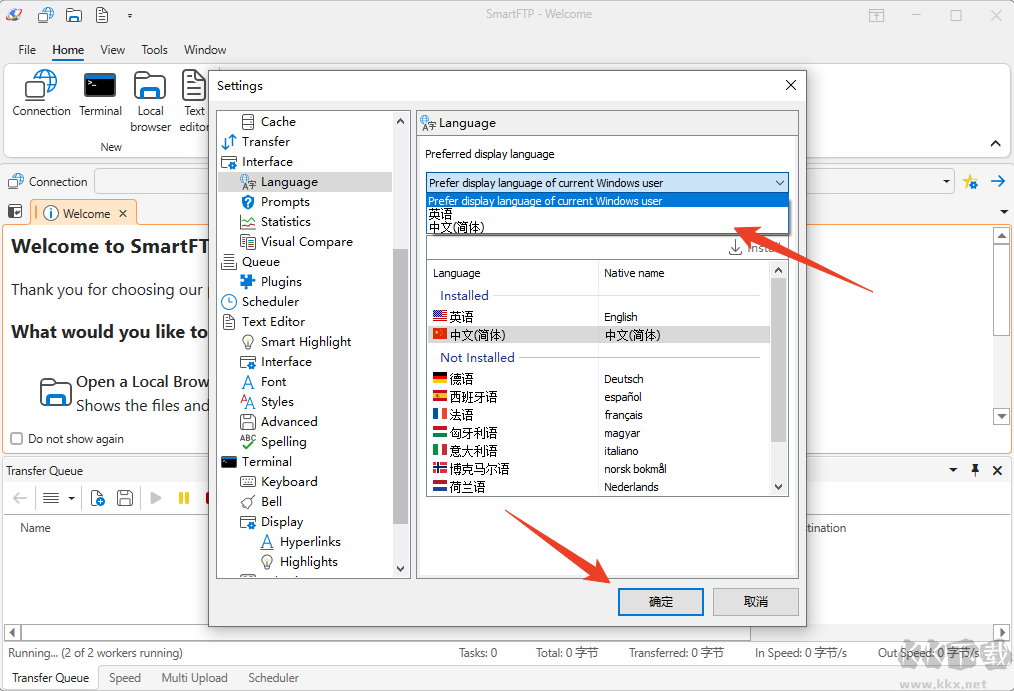
Task: Click the favorites star icon
Action: click(x=970, y=182)
